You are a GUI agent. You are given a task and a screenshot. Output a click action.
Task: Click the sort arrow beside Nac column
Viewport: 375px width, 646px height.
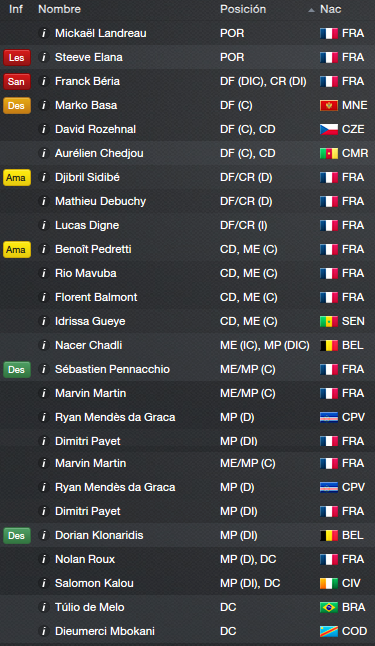[x=312, y=10]
